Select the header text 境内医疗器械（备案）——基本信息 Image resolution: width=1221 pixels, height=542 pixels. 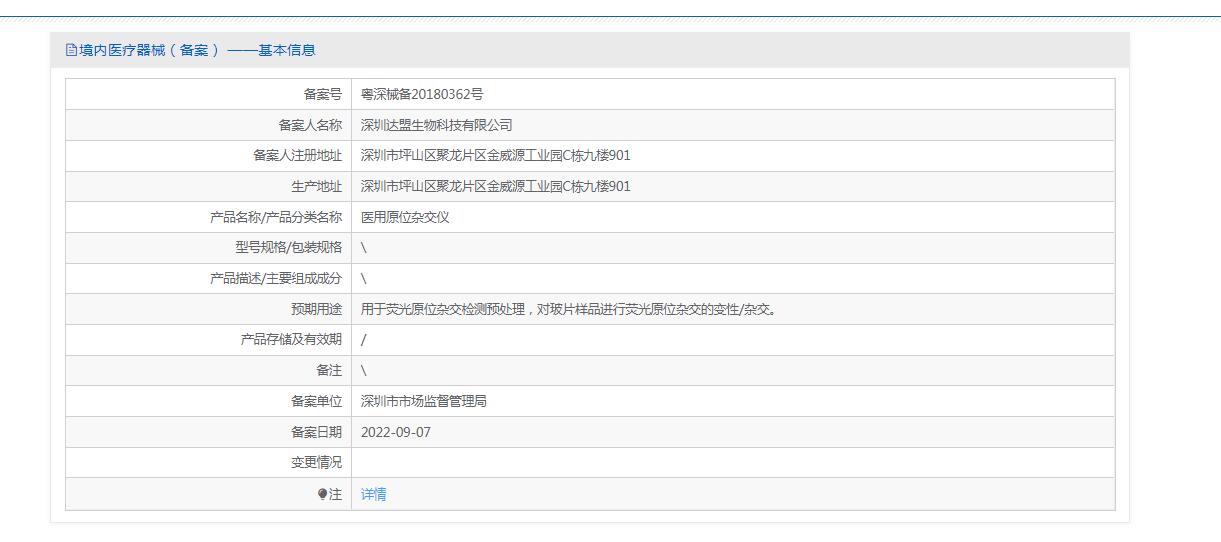197,50
